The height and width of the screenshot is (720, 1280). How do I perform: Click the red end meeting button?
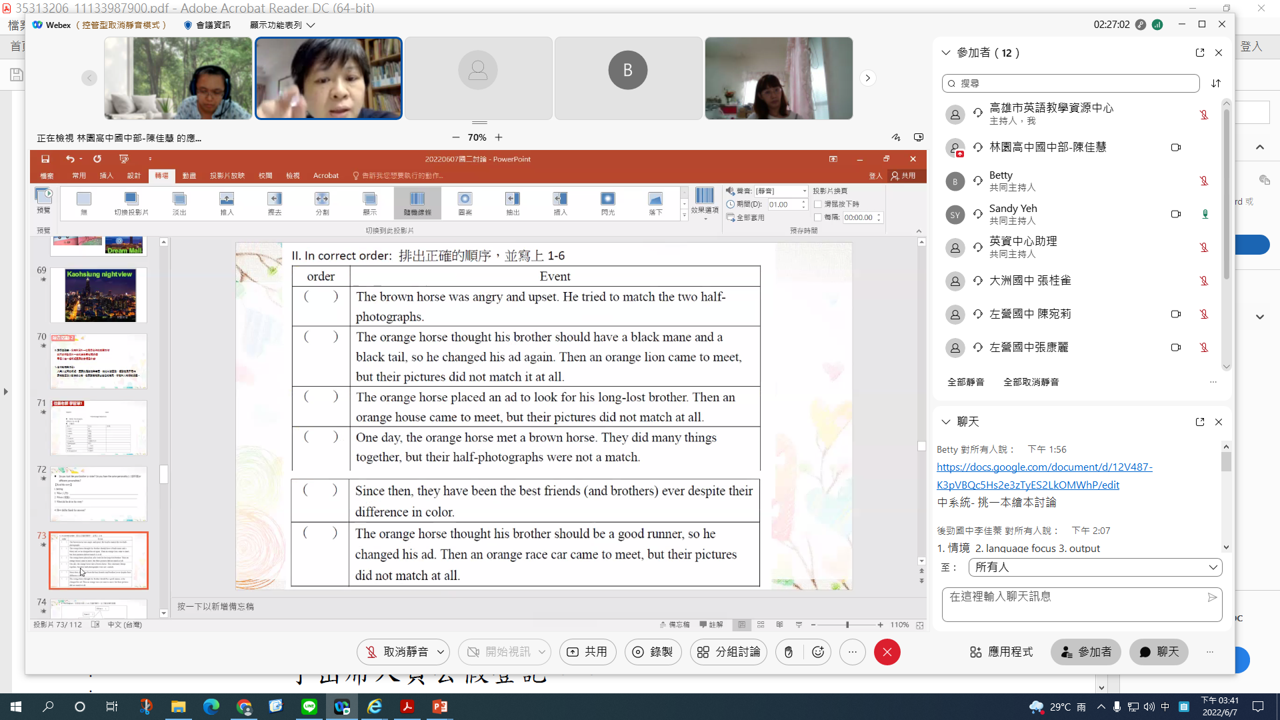click(887, 652)
